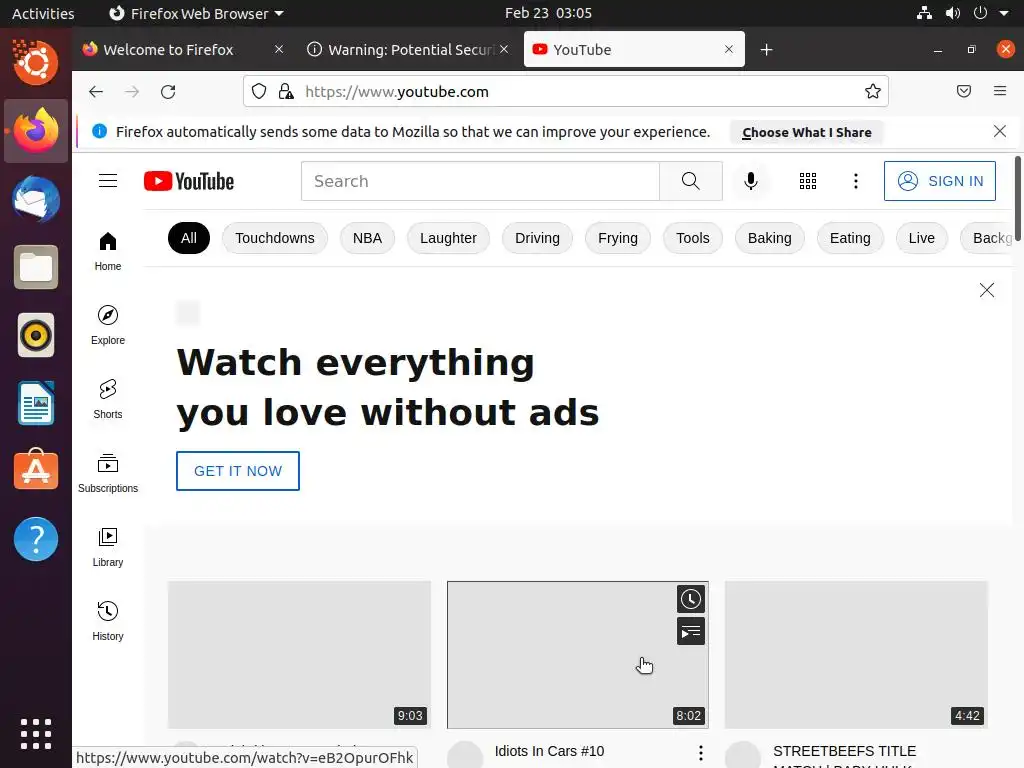The height and width of the screenshot is (768, 1024).
Task: Switch to Welcome to Firefox tab
Action: pyautogui.click(x=168, y=50)
